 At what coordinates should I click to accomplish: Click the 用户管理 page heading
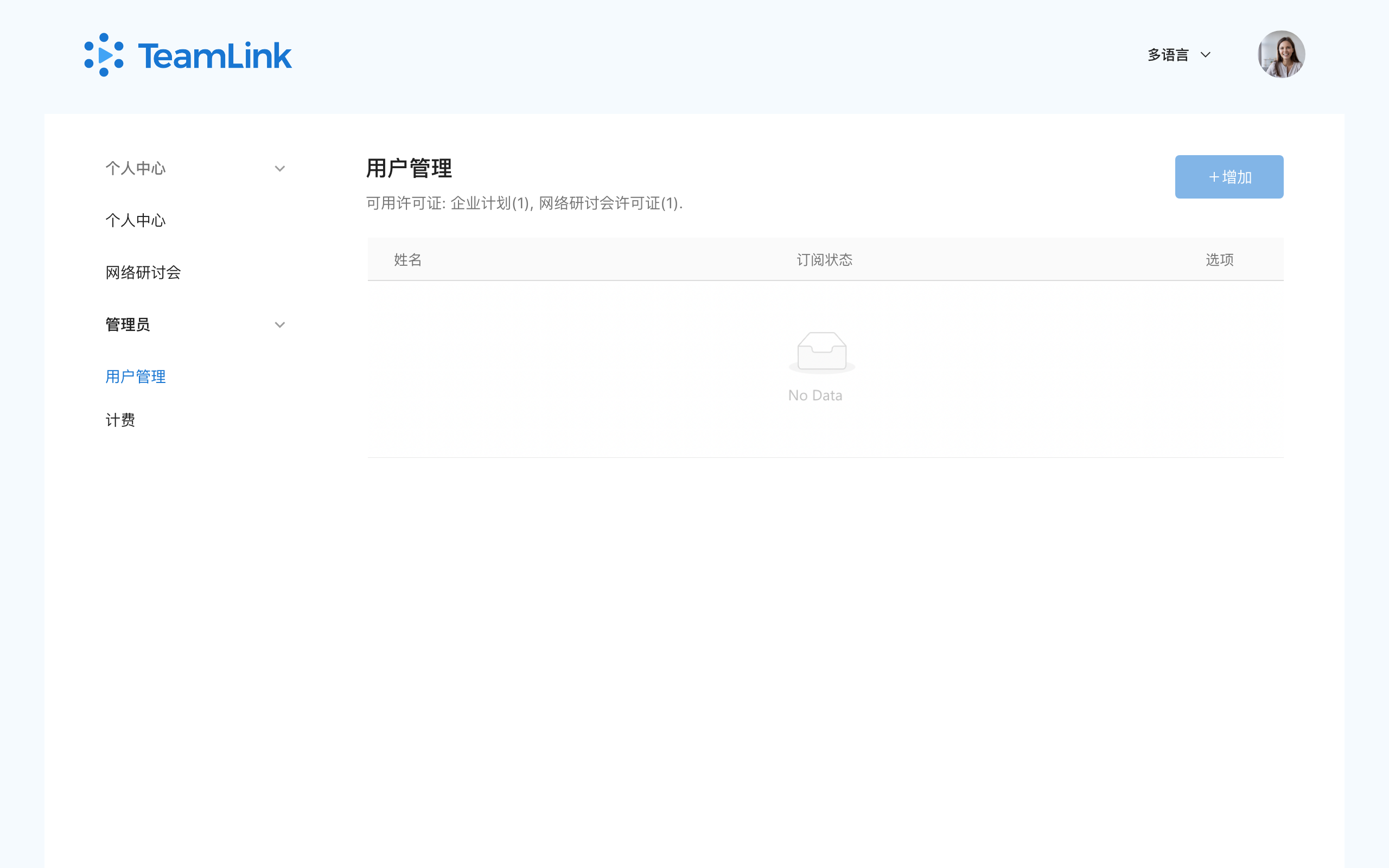pyautogui.click(x=409, y=169)
